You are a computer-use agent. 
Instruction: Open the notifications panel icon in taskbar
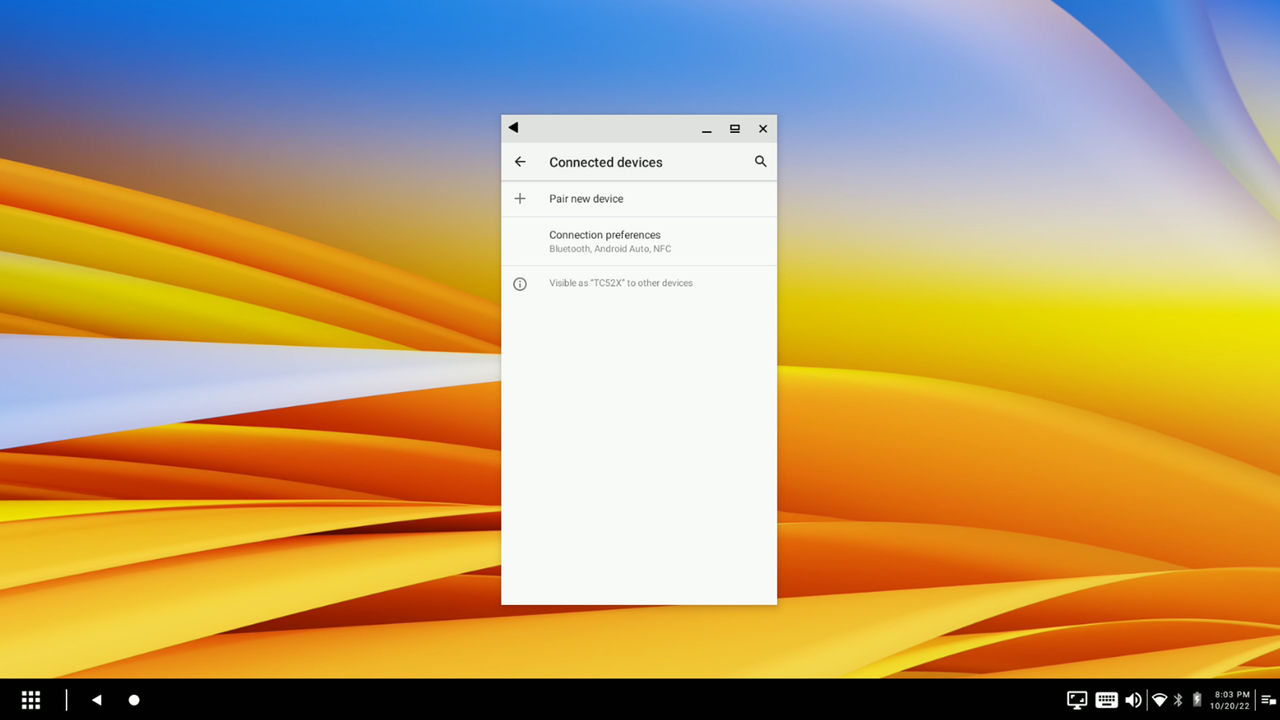(x=1268, y=700)
